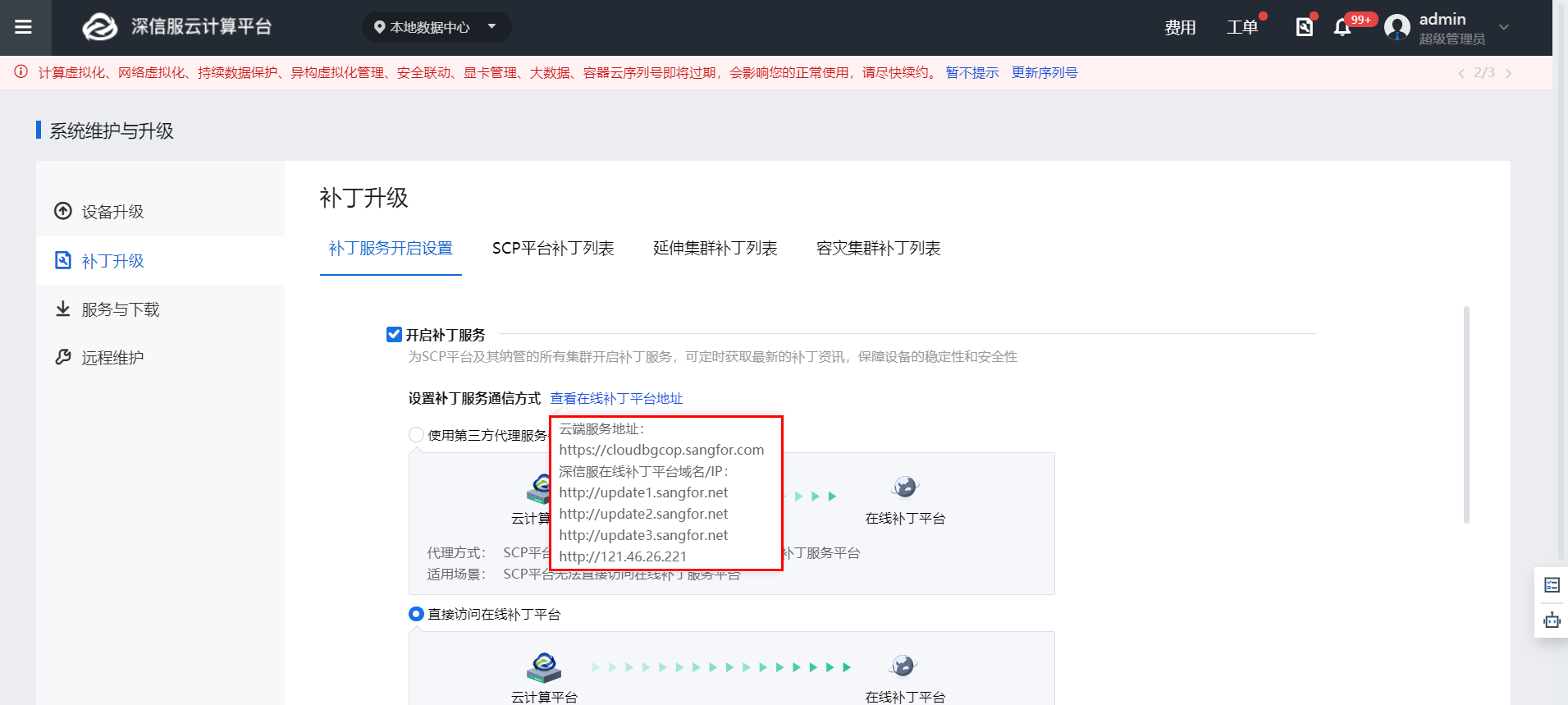
Task: Switch to 容灾集群补丁列表 tab
Action: [x=878, y=249]
